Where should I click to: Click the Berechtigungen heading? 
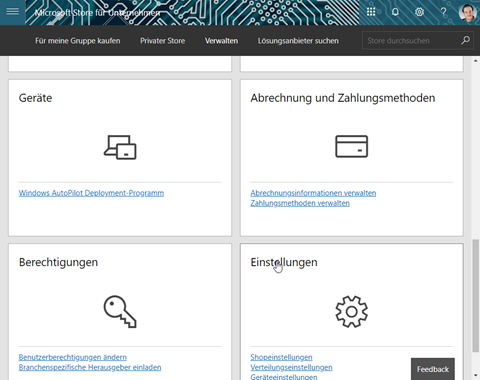[58, 262]
